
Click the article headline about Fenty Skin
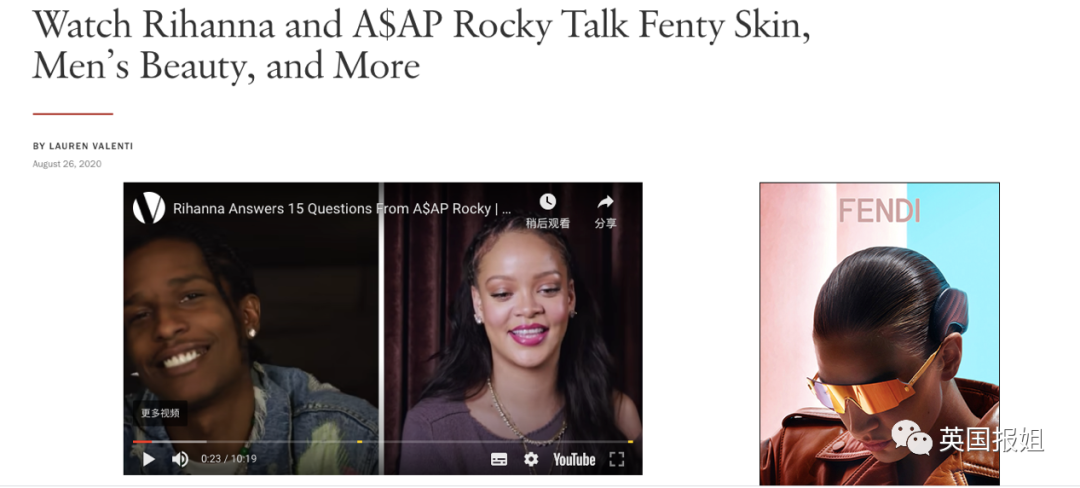pyautogui.click(x=420, y=45)
